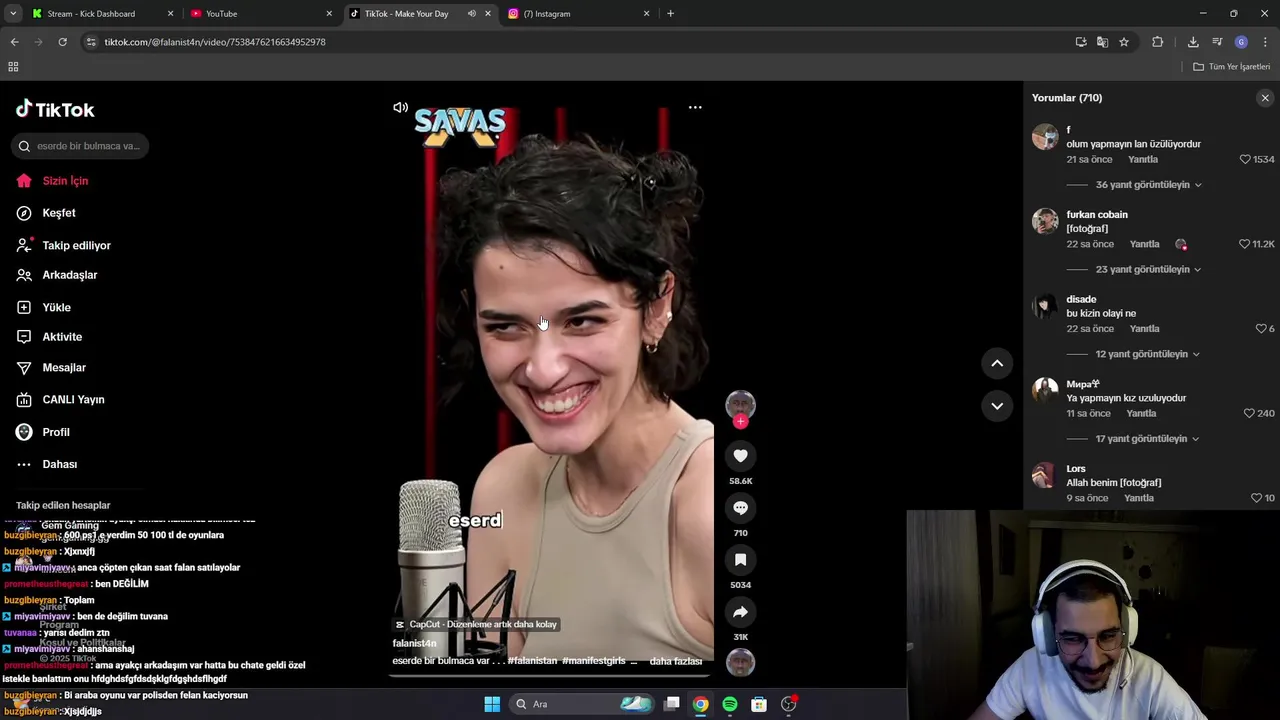1280x720 pixels.
Task: Click the #manifestgirls hashtag
Action: [x=594, y=661]
